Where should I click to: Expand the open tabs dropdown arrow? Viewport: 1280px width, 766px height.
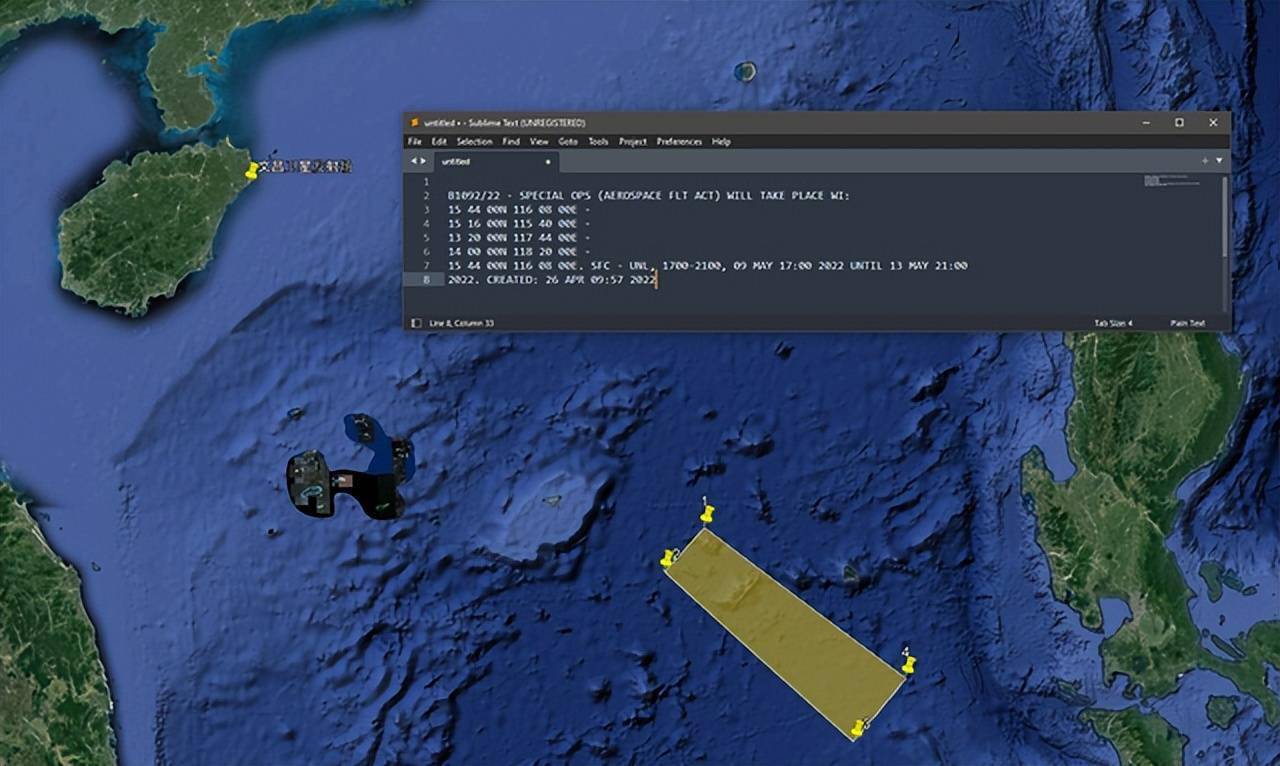point(1218,161)
